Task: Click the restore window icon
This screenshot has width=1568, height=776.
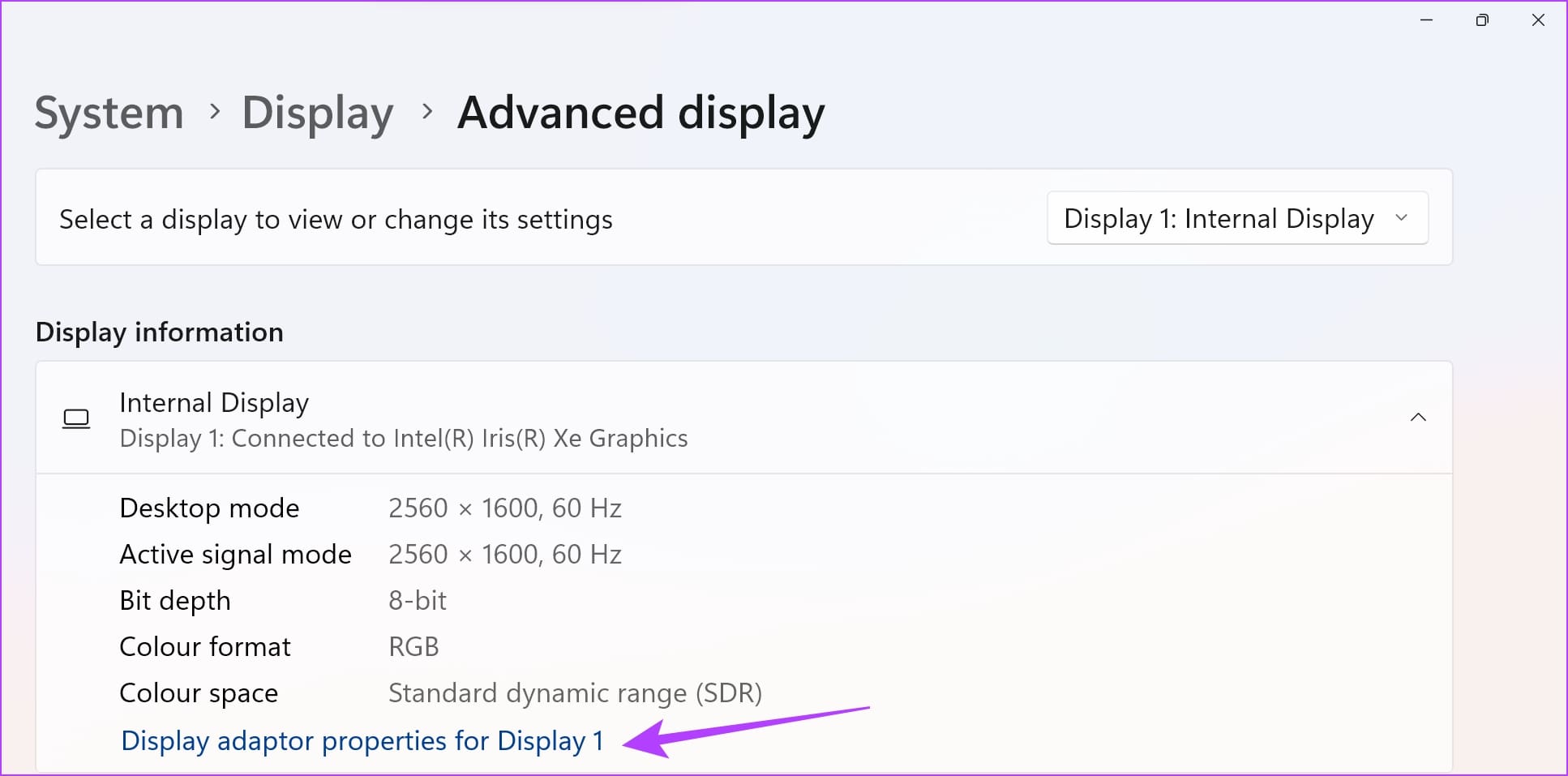Action: [1482, 19]
